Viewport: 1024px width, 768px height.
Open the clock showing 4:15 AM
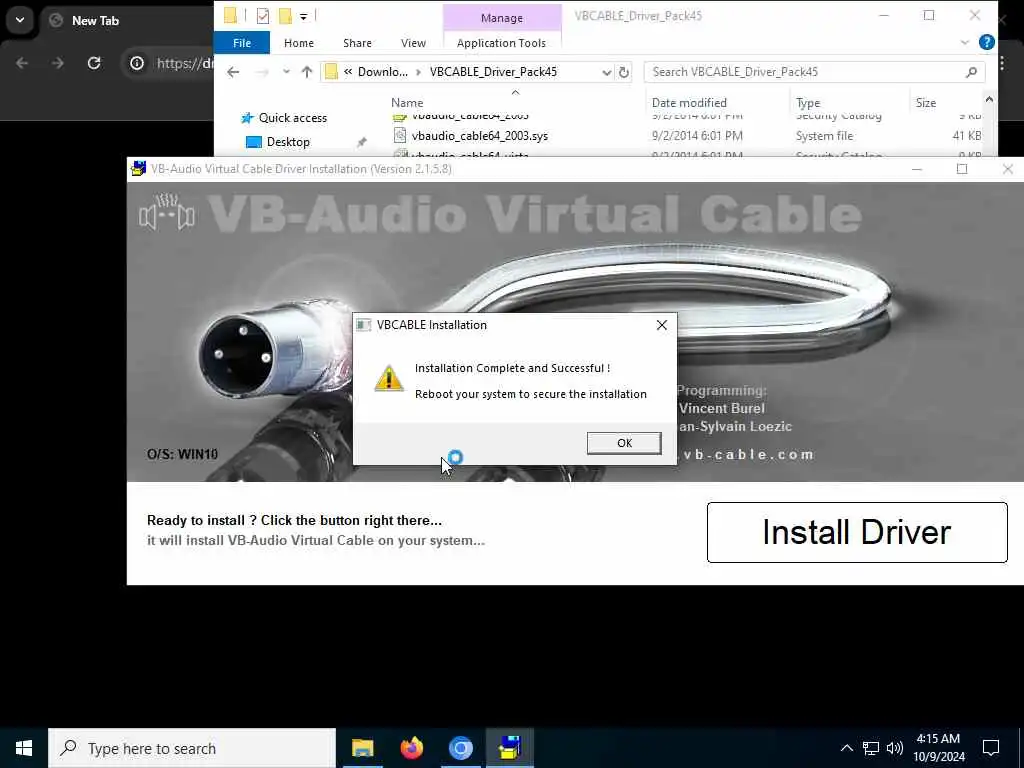(938, 748)
